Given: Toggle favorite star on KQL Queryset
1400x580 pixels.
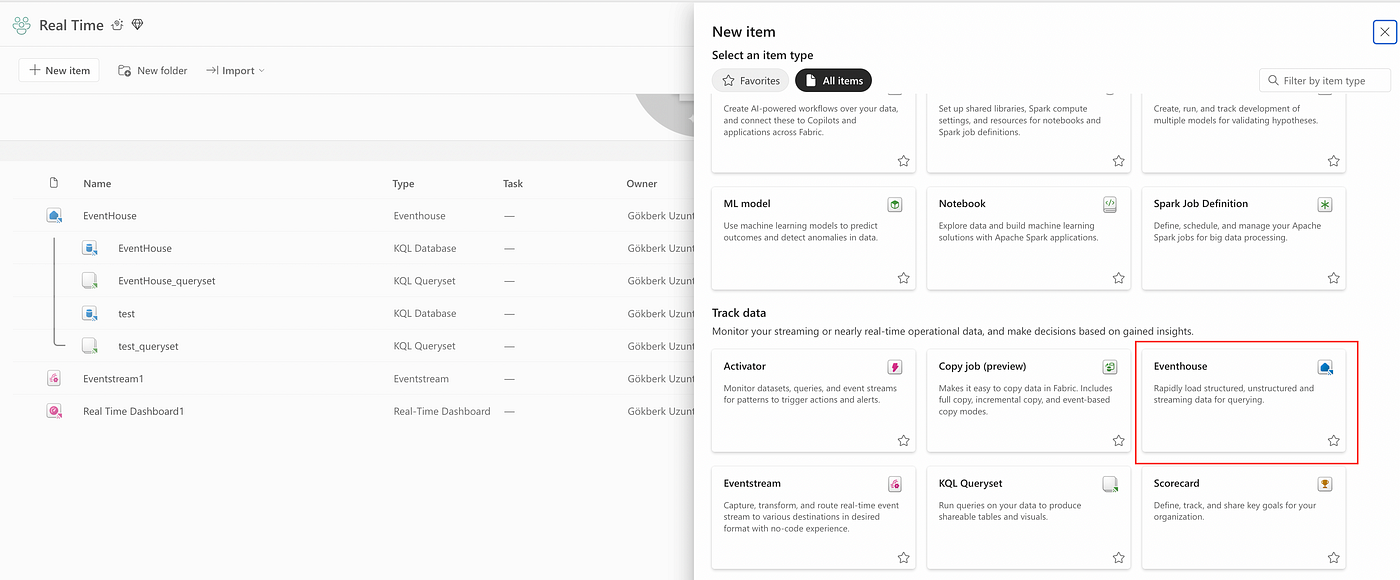Looking at the screenshot, I should 1118,557.
